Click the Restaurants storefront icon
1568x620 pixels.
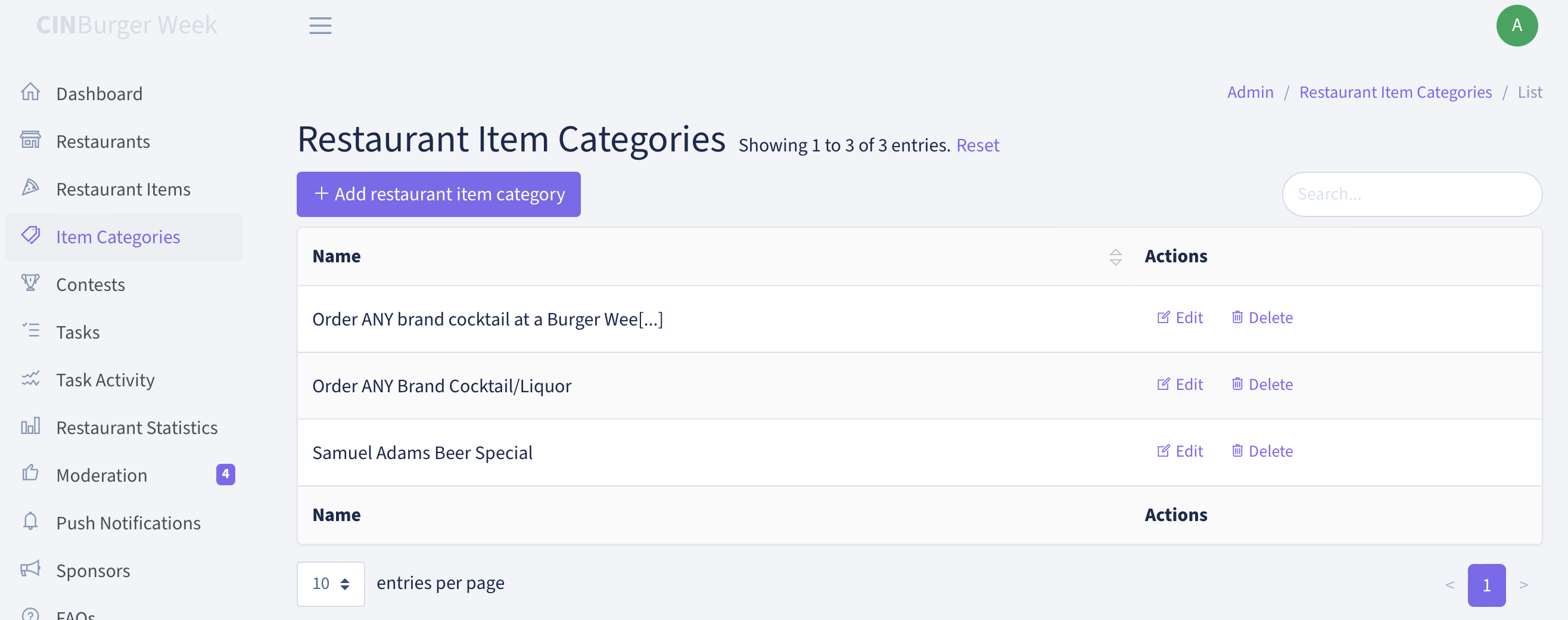tap(30, 140)
